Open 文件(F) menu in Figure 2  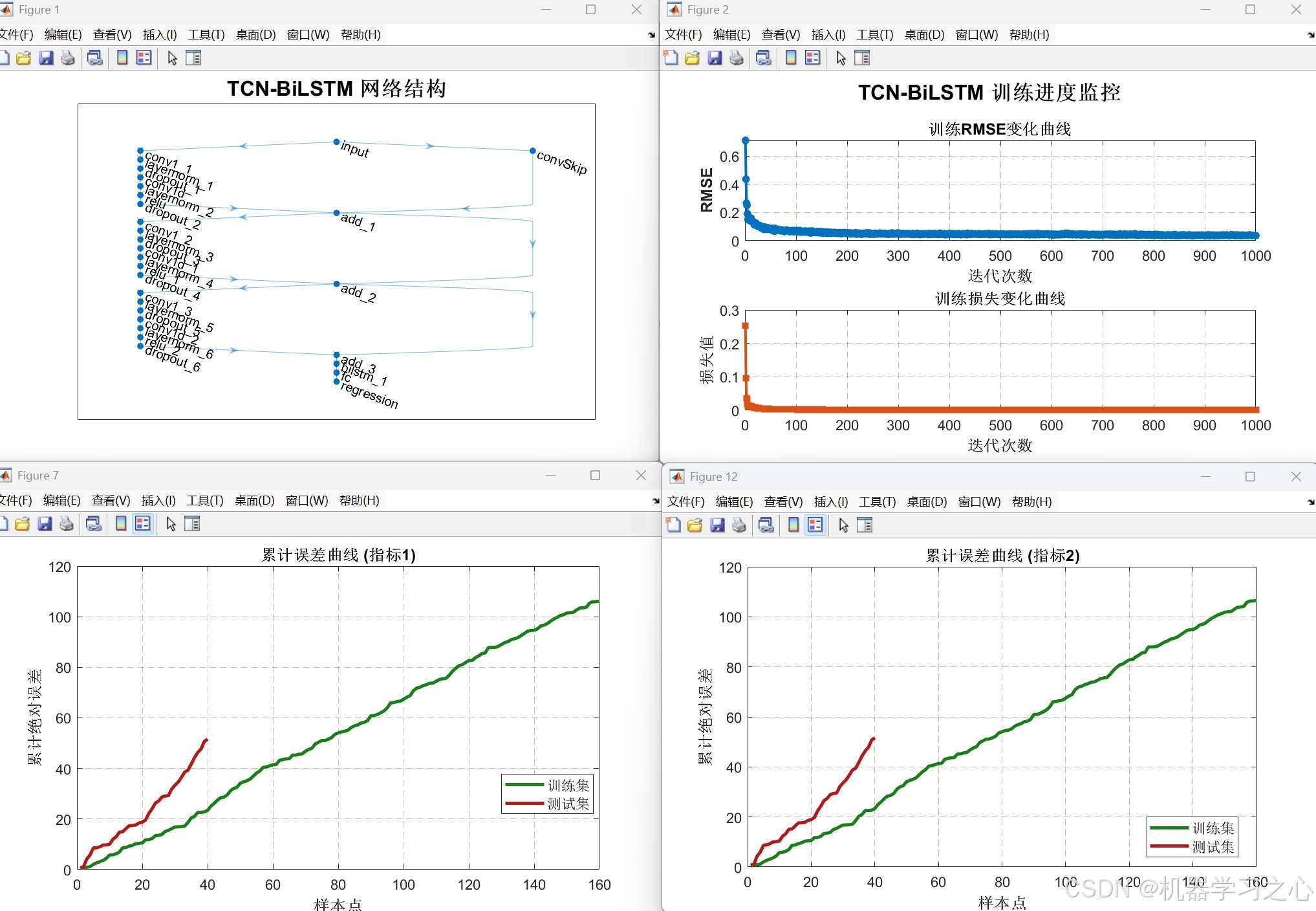pos(683,35)
